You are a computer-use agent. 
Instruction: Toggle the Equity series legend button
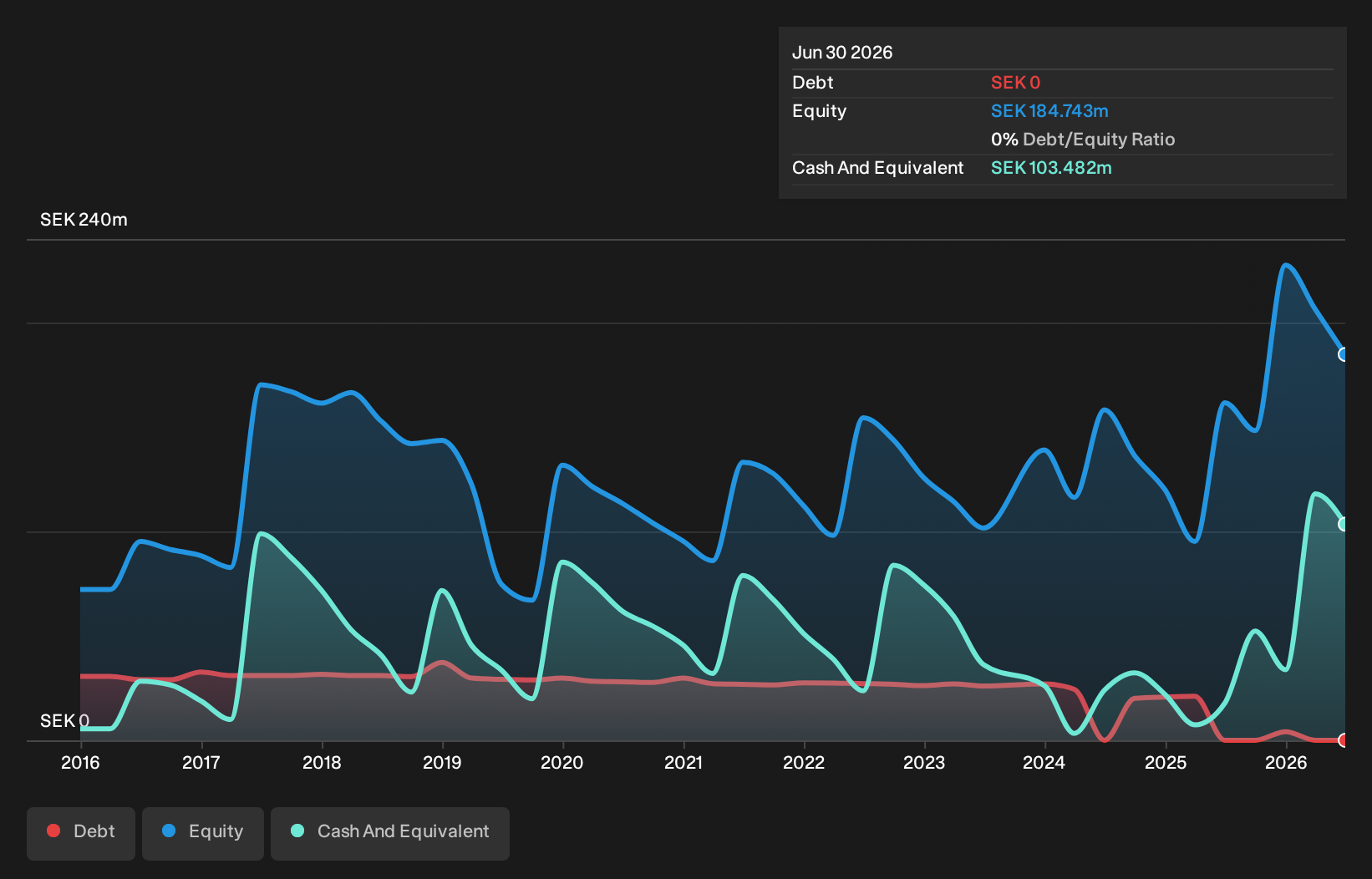(x=203, y=833)
